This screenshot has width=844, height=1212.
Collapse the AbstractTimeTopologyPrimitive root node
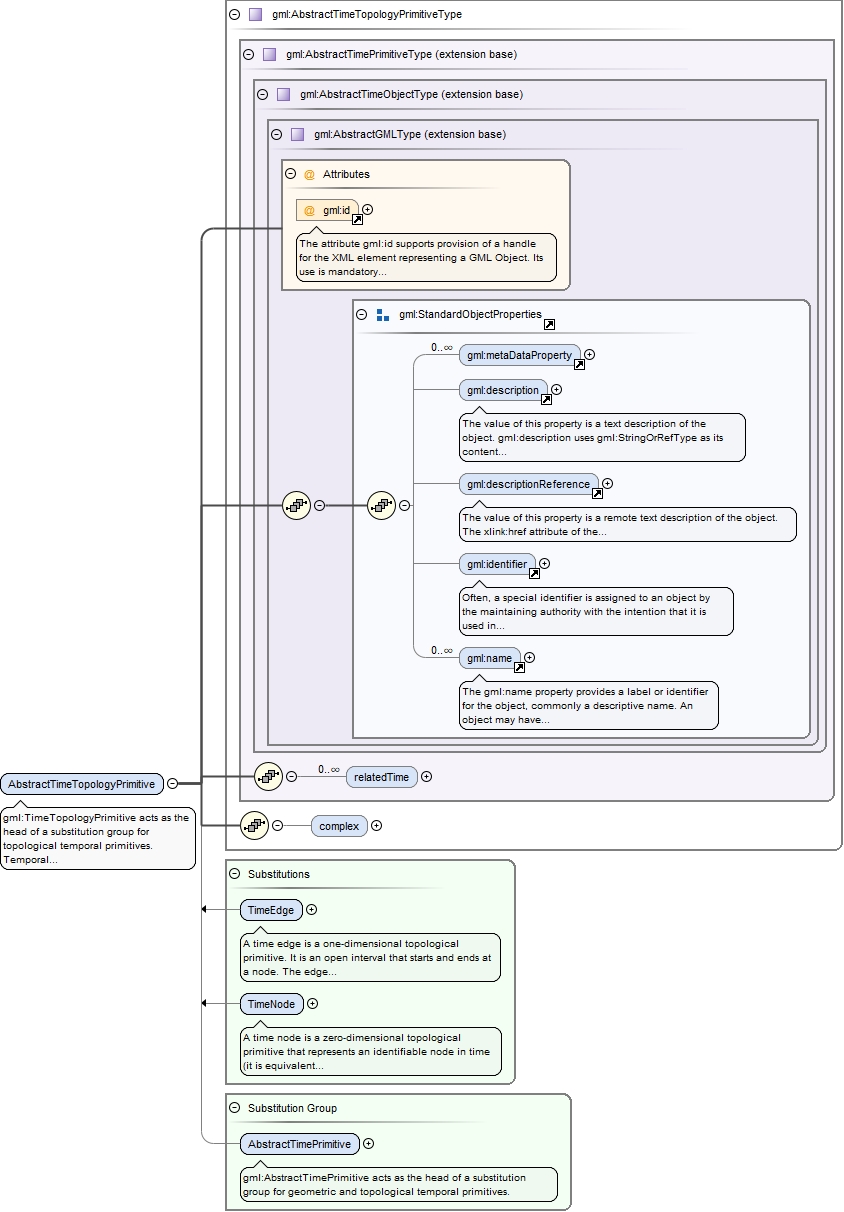coord(172,784)
